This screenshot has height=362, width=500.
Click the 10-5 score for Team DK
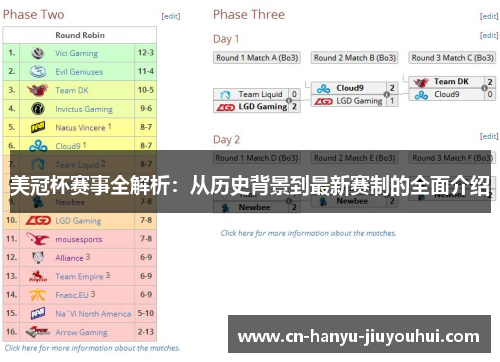point(146,90)
